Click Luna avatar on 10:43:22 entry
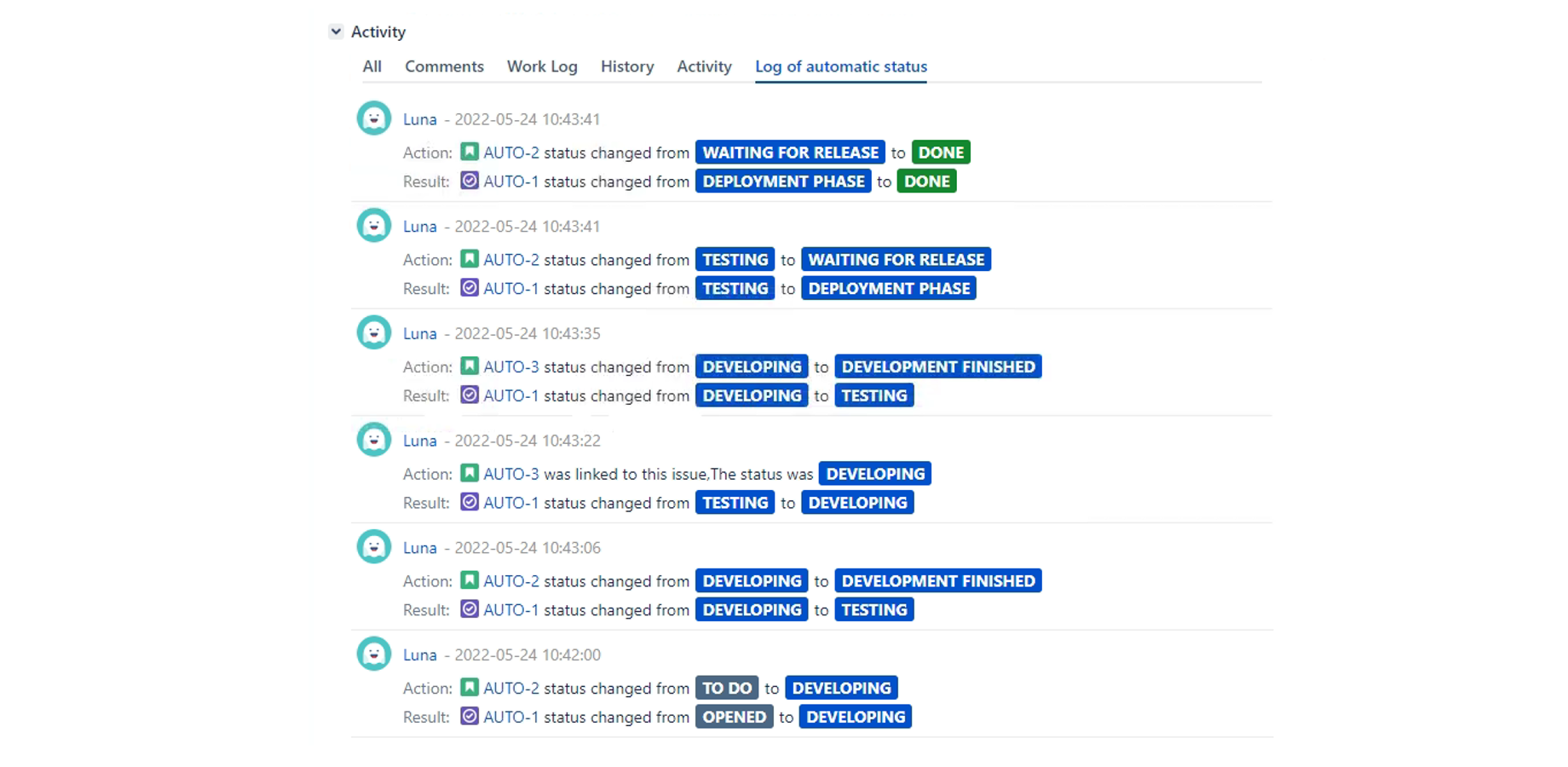 (374, 440)
